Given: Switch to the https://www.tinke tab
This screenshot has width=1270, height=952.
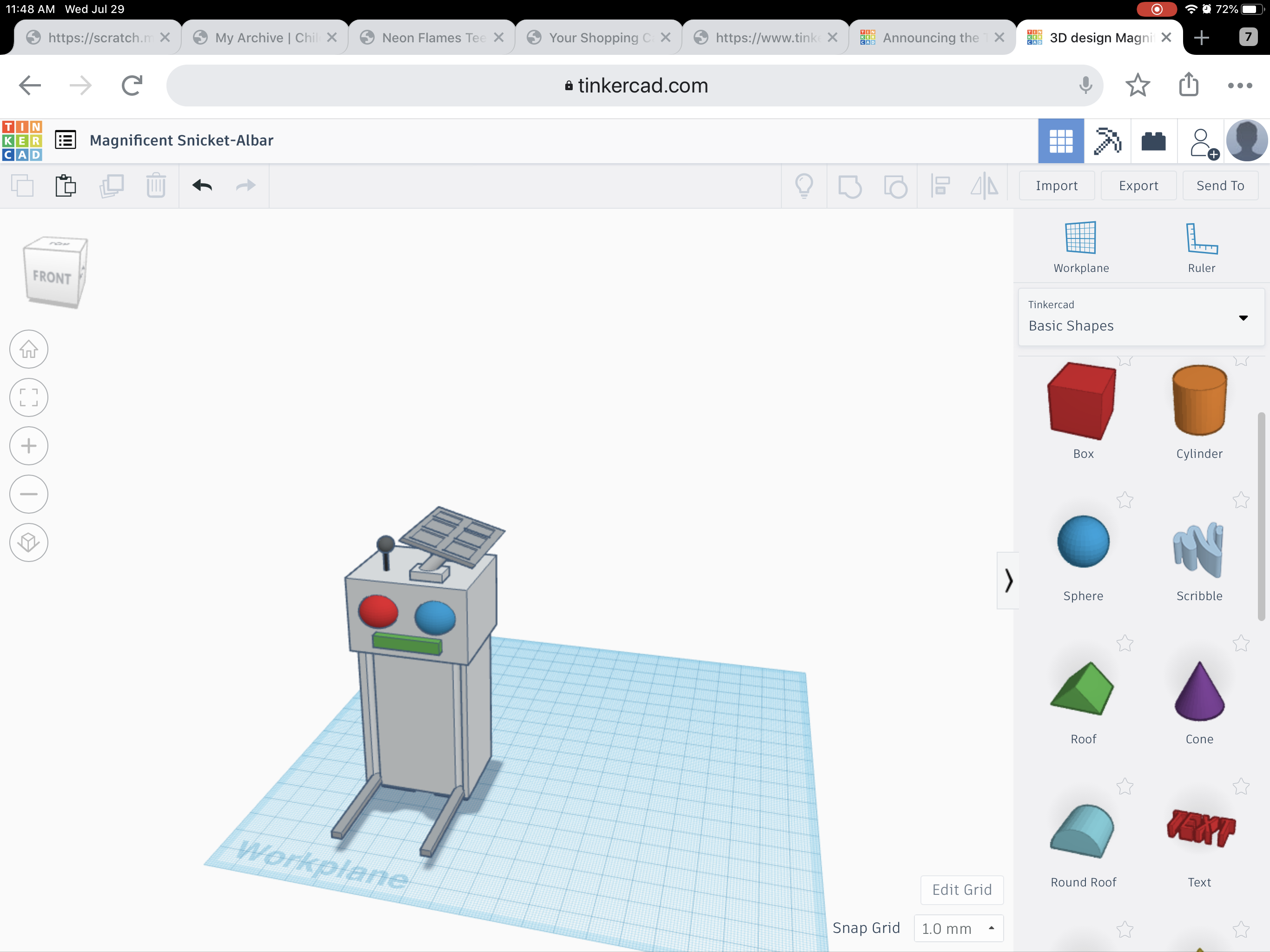Looking at the screenshot, I should point(765,38).
